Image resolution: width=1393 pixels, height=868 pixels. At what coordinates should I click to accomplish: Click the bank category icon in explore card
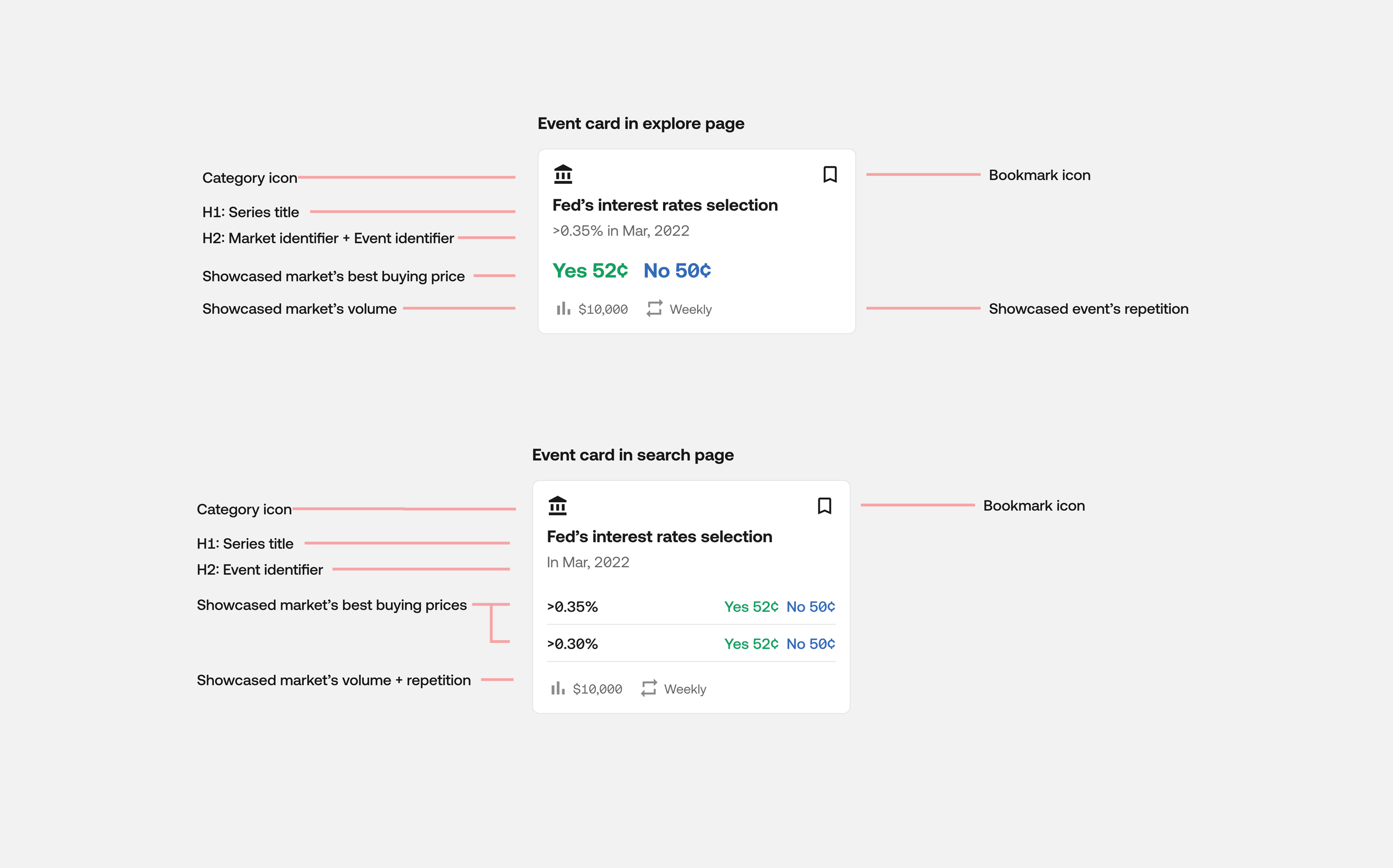click(x=563, y=174)
